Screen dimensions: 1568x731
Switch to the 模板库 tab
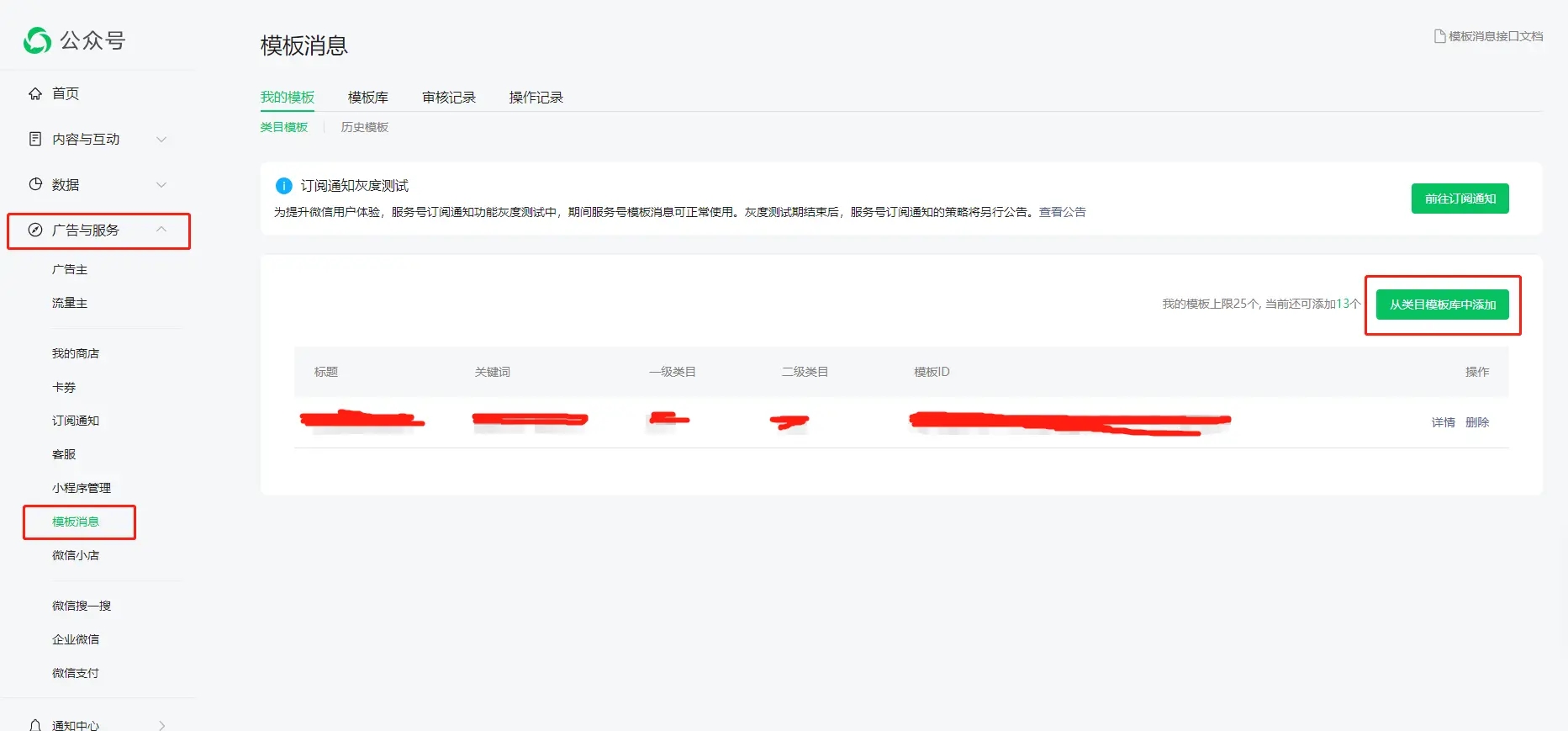tap(368, 98)
